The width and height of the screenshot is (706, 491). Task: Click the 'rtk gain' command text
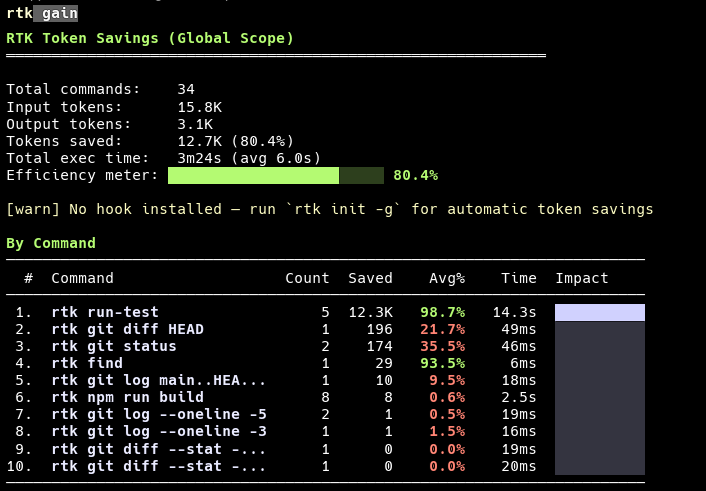42,14
